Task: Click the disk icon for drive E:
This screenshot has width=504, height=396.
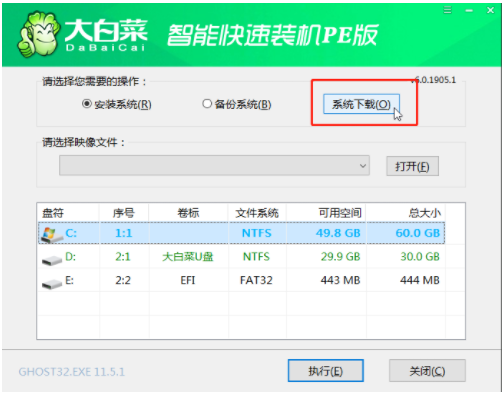Action: 52,284
